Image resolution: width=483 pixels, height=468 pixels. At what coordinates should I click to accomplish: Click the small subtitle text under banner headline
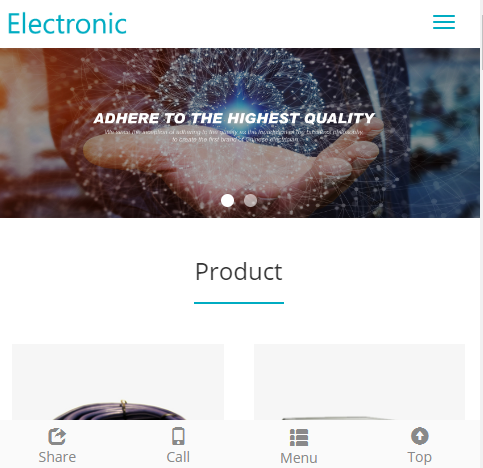coord(234,136)
